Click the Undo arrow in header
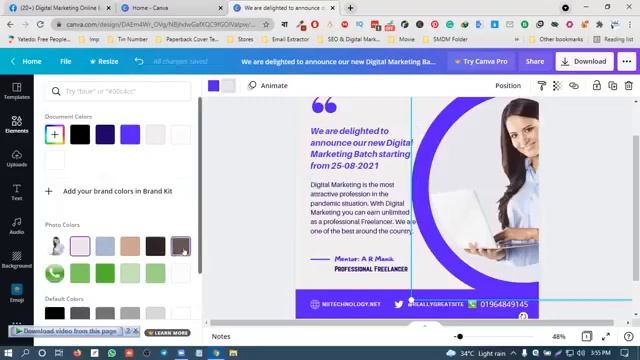Viewport: 640px width, 360px height. (139, 61)
